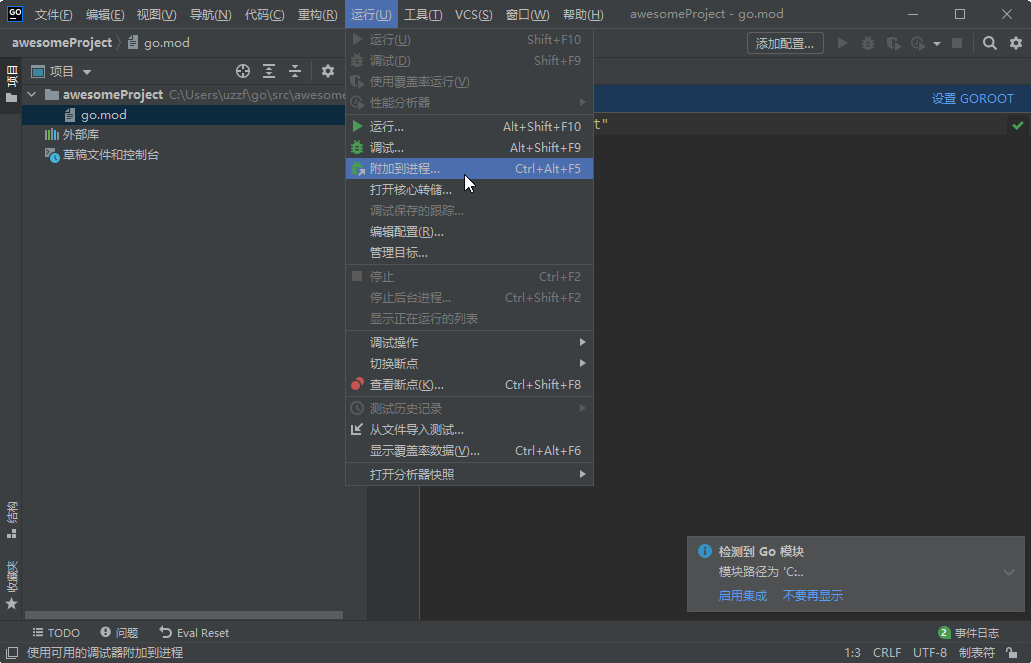Click the toolbar run with coverage icon

[893, 43]
